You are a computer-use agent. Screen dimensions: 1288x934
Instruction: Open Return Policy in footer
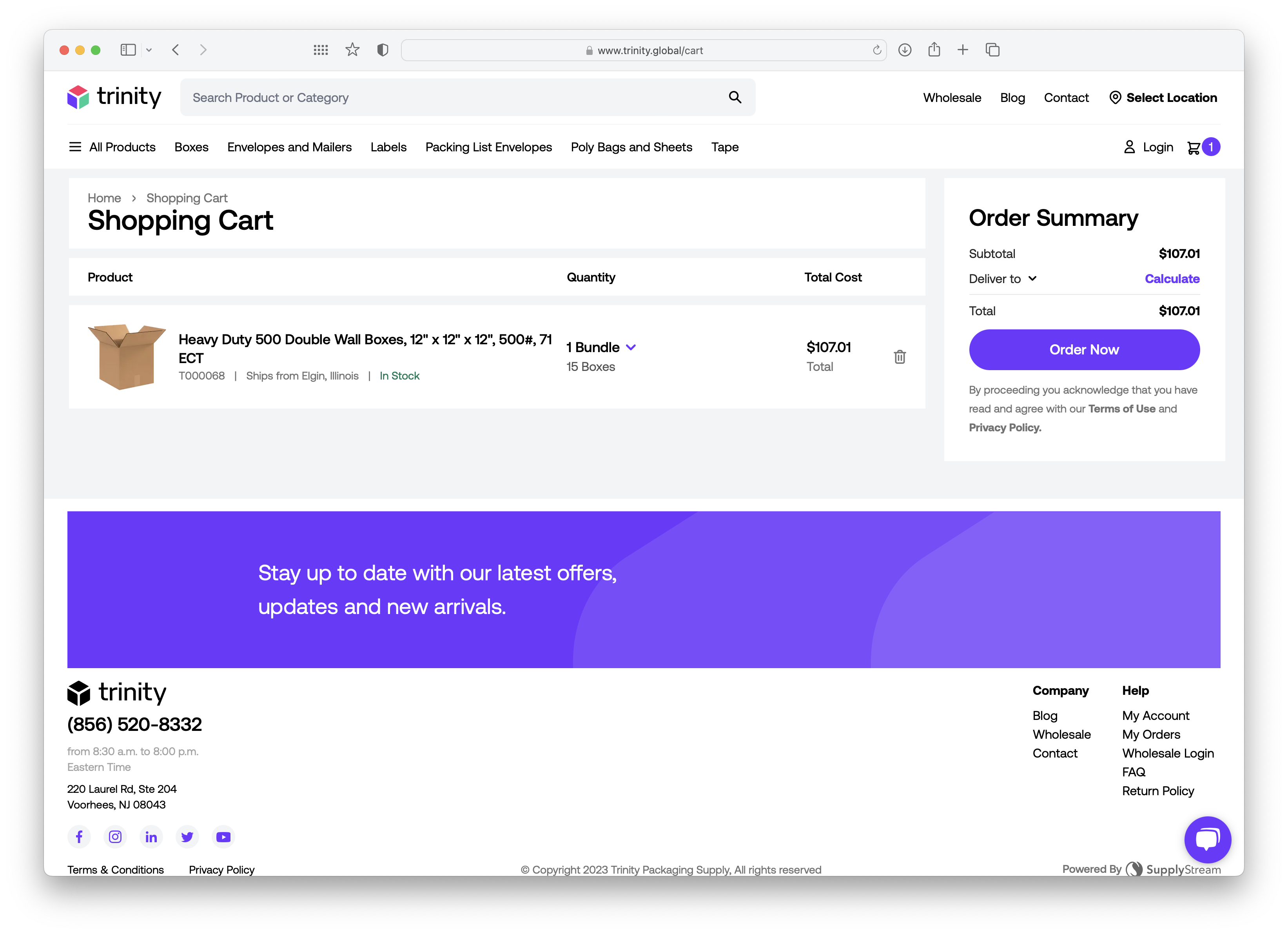coord(1157,790)
